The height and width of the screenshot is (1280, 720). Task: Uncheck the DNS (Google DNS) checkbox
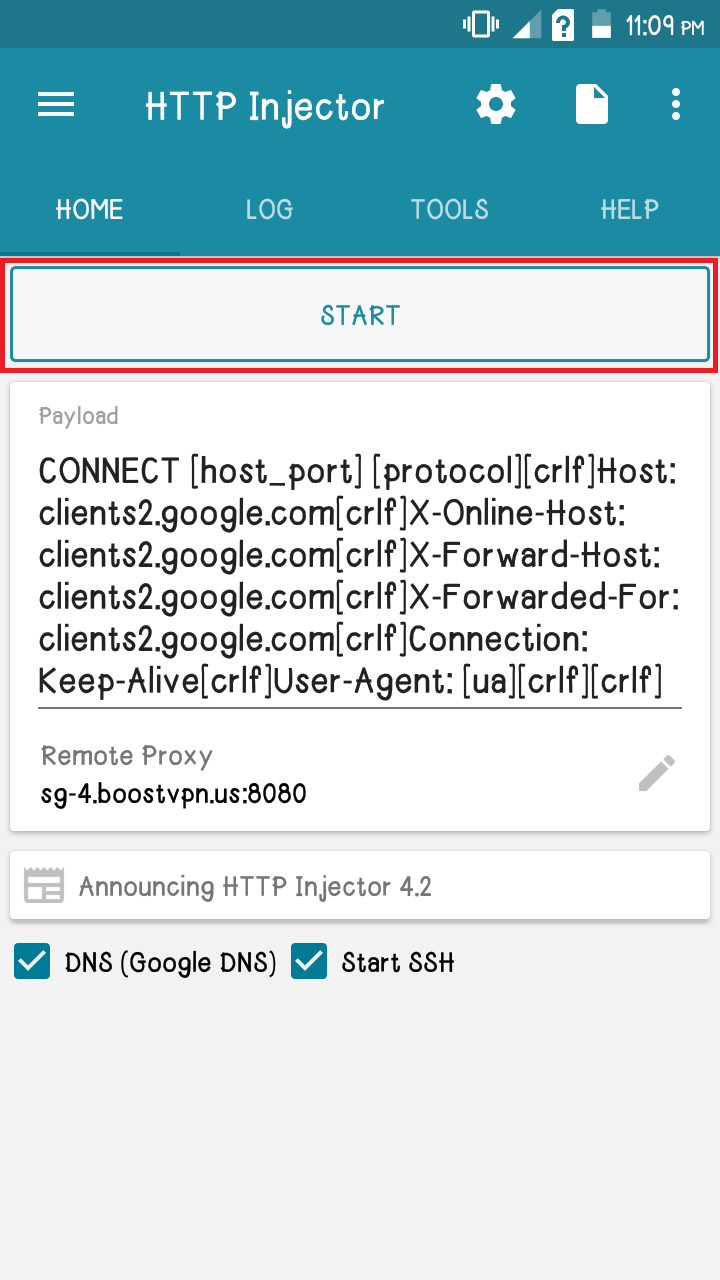pos(32,963)
